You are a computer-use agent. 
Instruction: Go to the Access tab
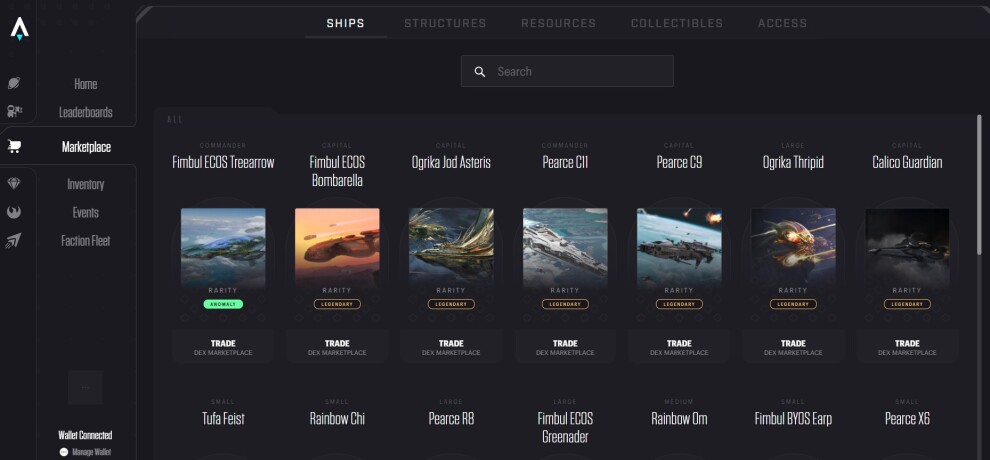[x=782, y=23]
